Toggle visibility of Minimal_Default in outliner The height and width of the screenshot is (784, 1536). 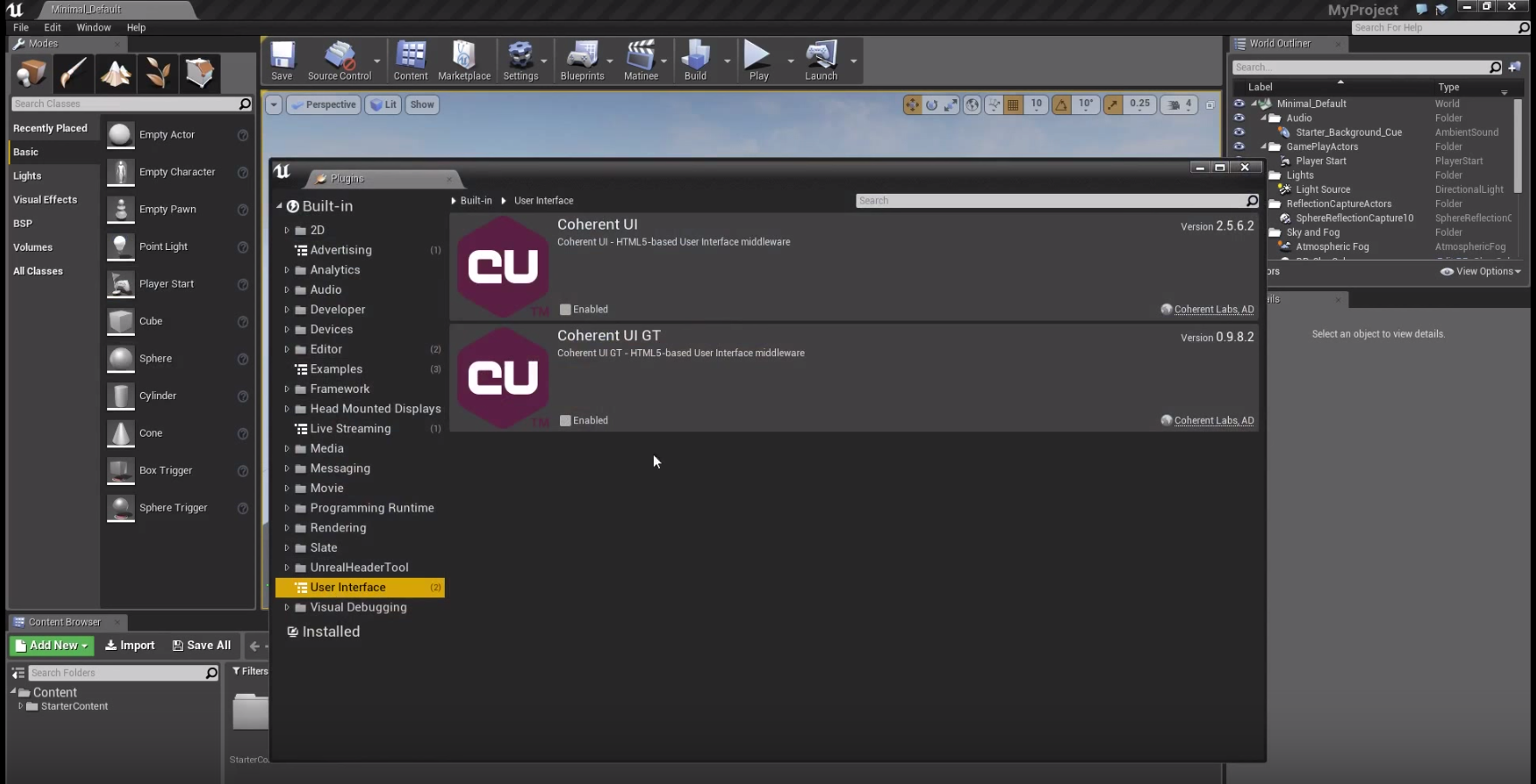click(1239, 104)
